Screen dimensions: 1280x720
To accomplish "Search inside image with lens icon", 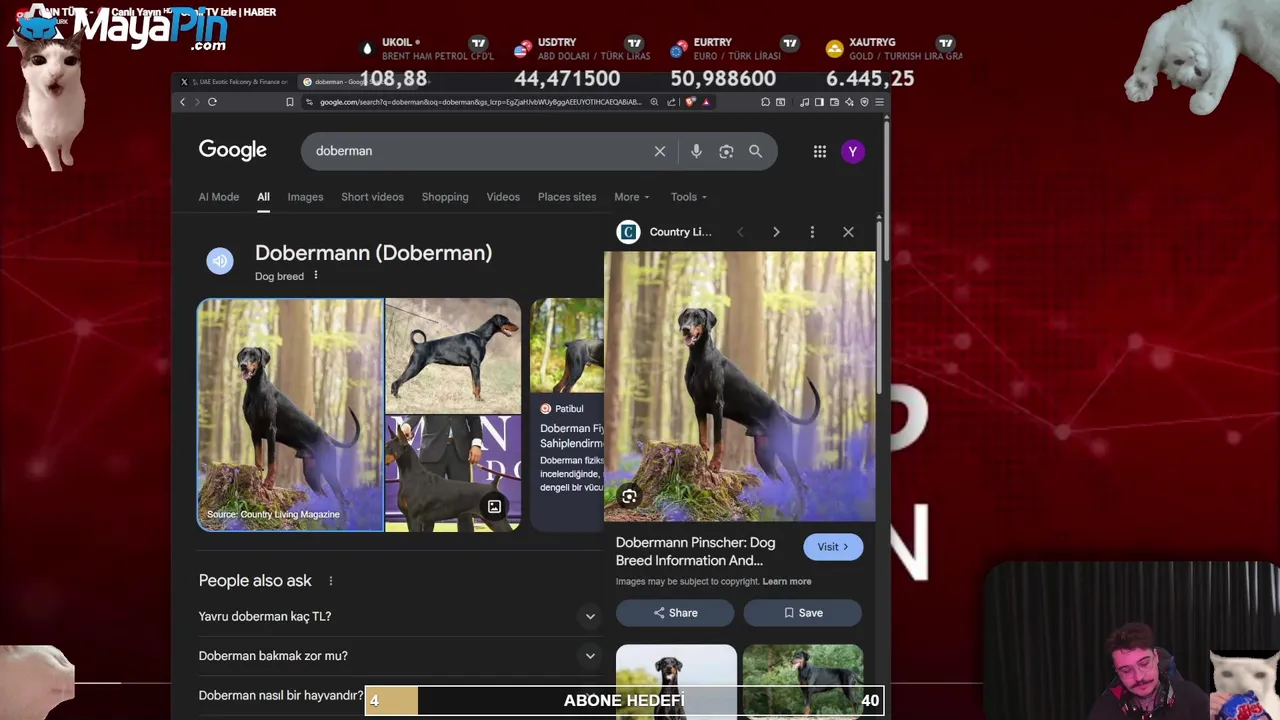I will click(x=629, y=496).
